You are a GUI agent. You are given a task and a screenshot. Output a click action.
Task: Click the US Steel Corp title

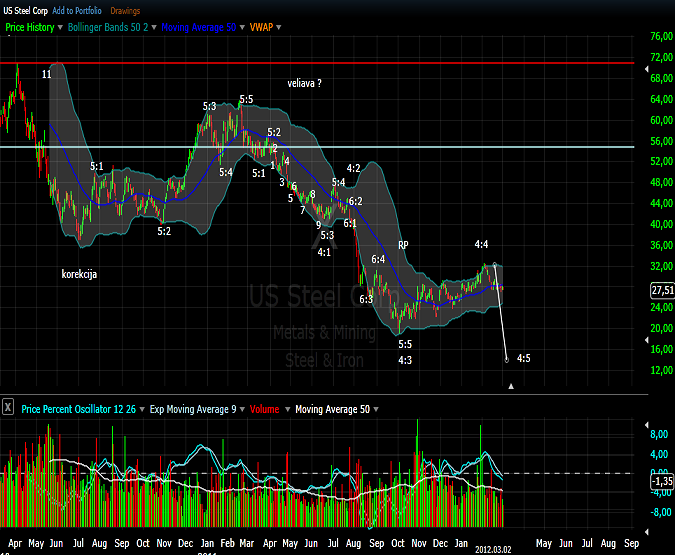pyautogui.click(x=26, y=10)
